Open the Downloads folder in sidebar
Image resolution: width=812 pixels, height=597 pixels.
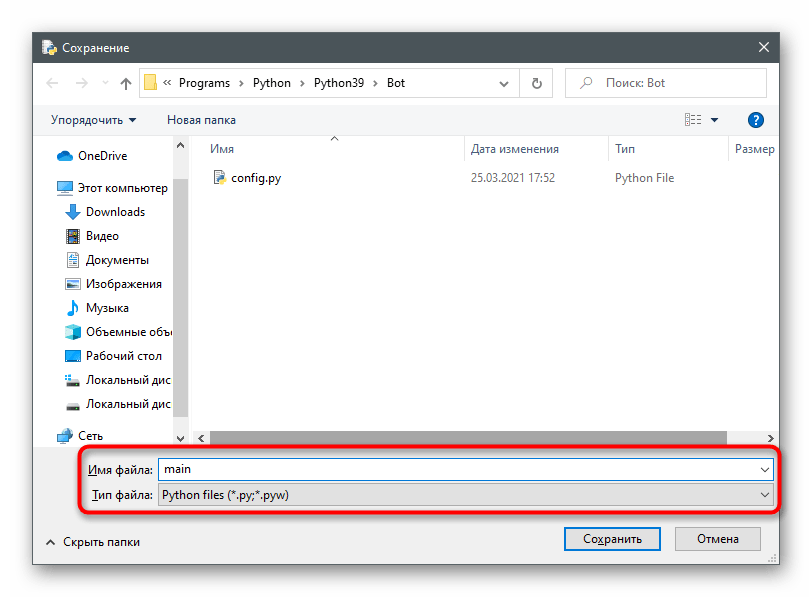click(115, 212)
